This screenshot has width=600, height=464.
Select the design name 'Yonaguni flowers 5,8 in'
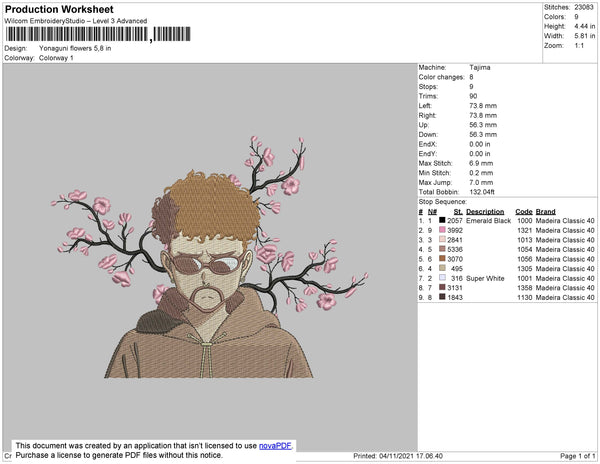point(75,49)
